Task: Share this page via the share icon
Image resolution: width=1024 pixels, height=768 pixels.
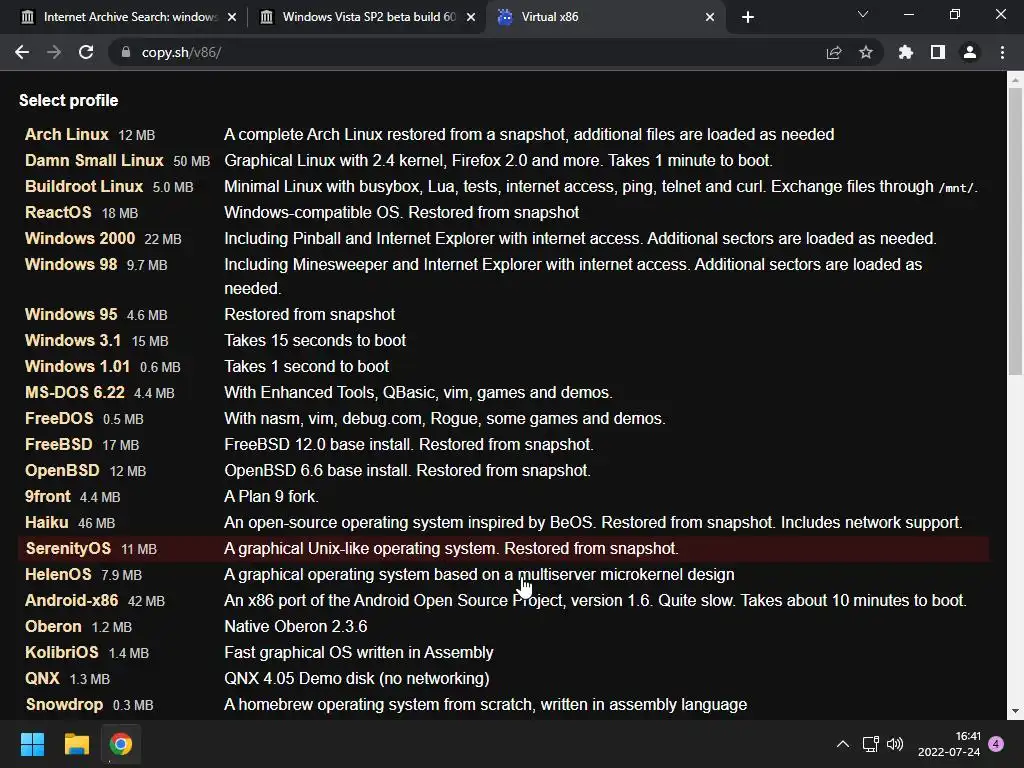Action: point(834,52)
